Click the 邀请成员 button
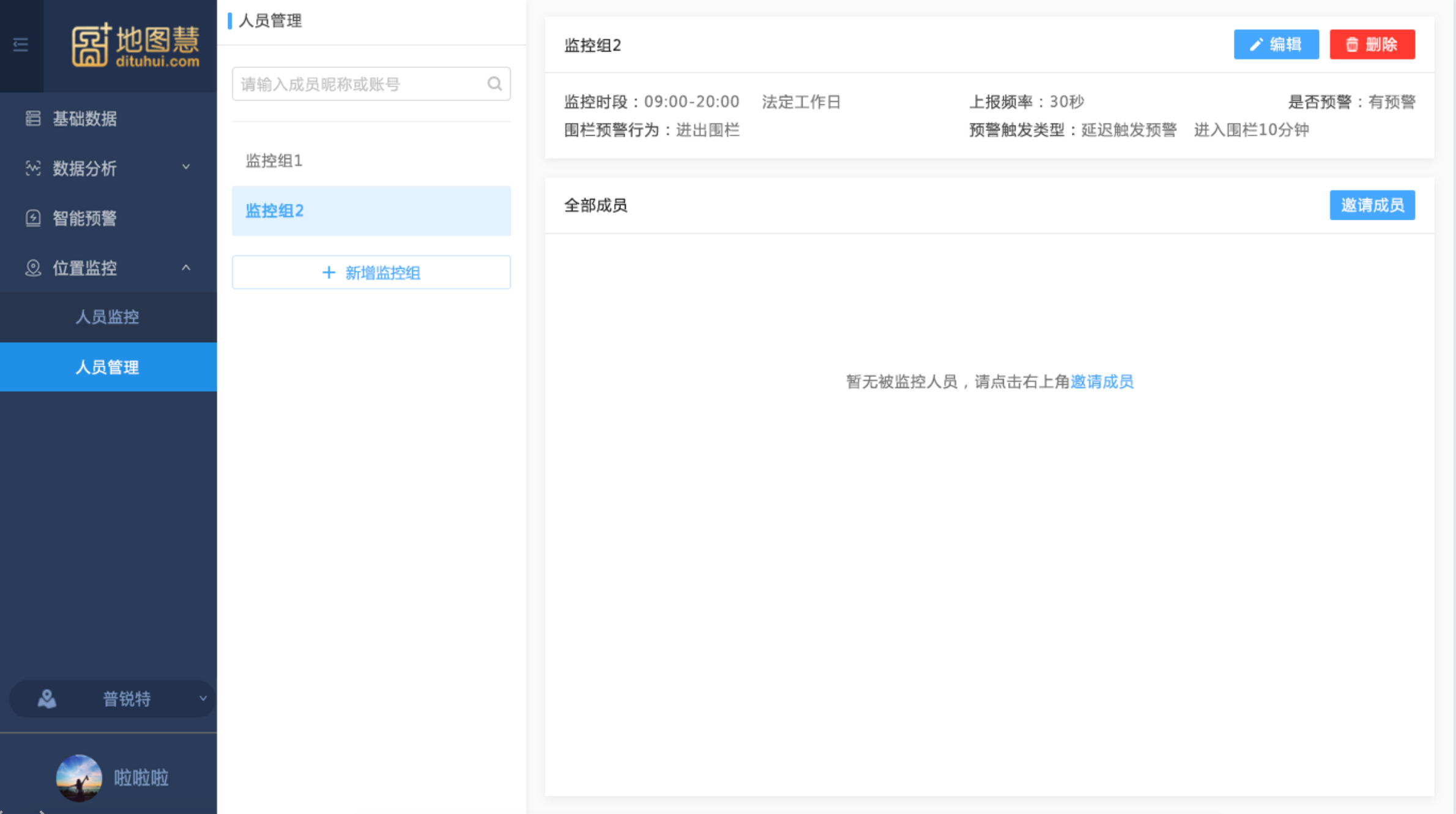The width and height of the screenshot is (1456, 814). (1372, 205)
